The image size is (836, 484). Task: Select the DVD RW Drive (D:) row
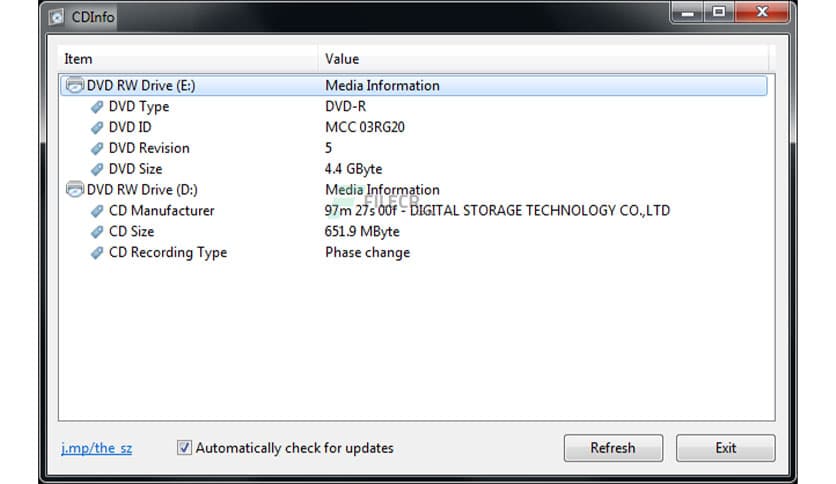click(414, 189)
